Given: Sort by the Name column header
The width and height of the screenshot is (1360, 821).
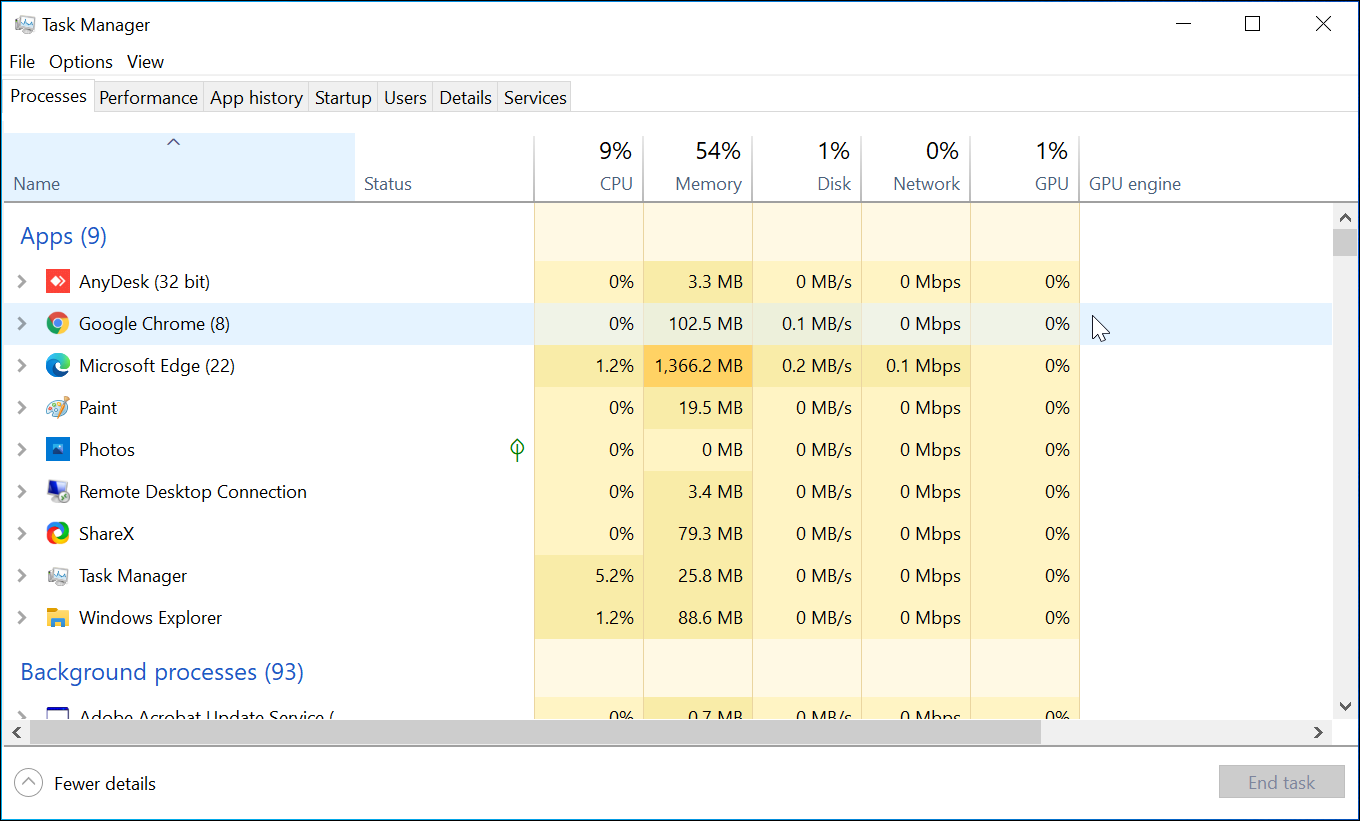Looking at the screenshot, I should click(179, 168).
